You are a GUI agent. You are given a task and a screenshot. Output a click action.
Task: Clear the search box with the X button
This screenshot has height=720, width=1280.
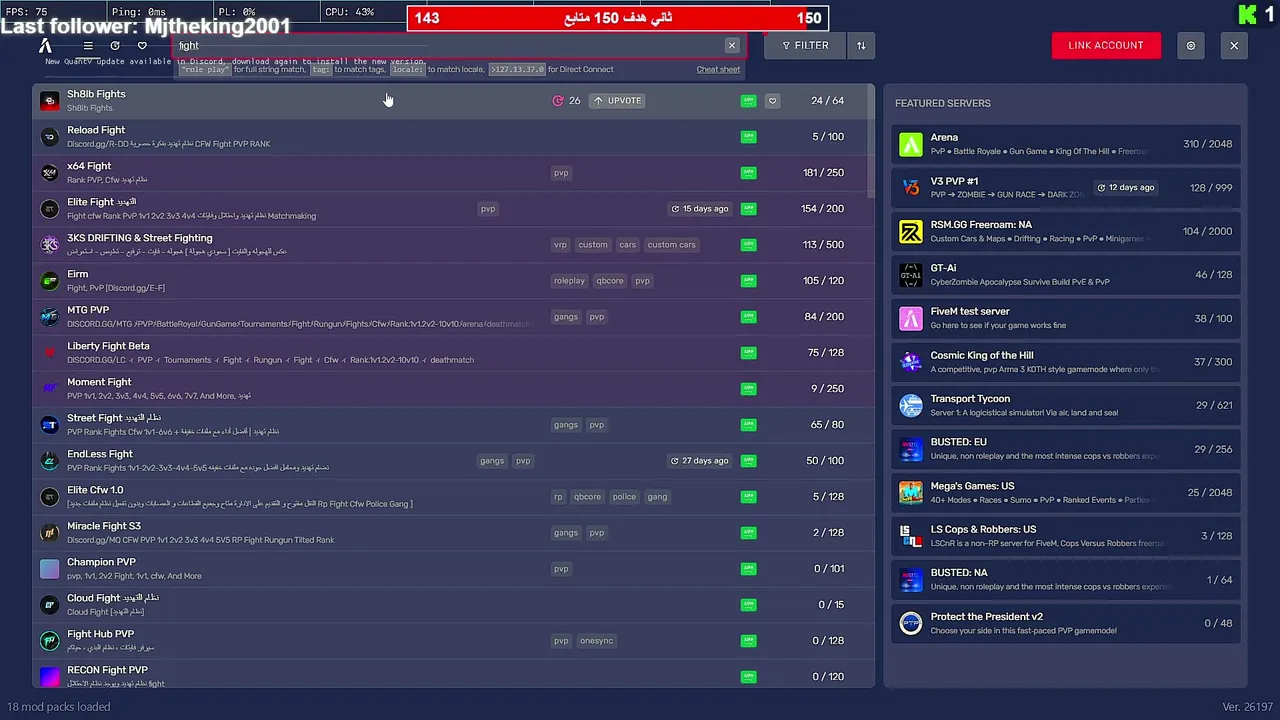point(732,45)
